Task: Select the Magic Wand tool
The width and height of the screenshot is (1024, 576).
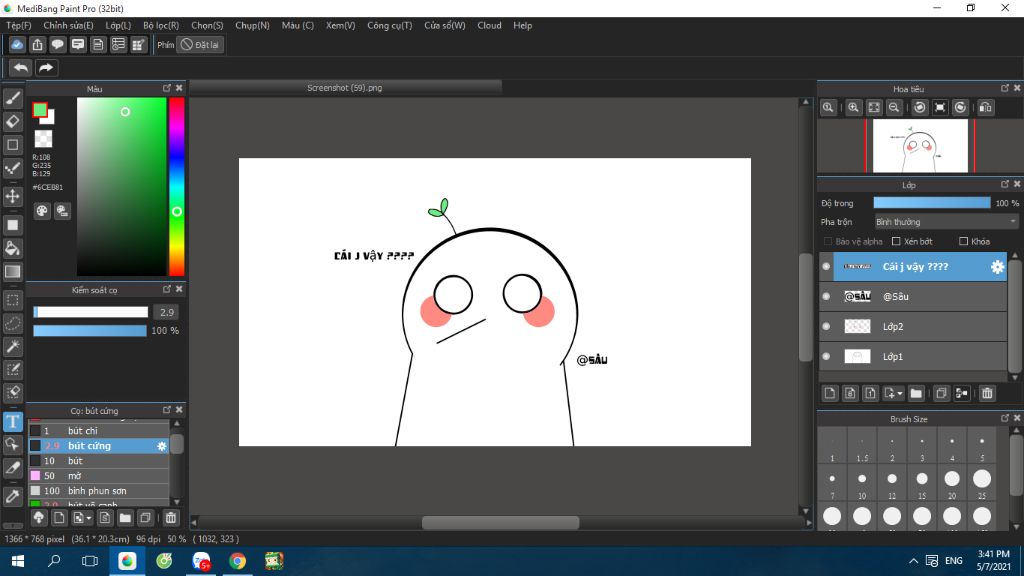Action: tap(12, 346)
